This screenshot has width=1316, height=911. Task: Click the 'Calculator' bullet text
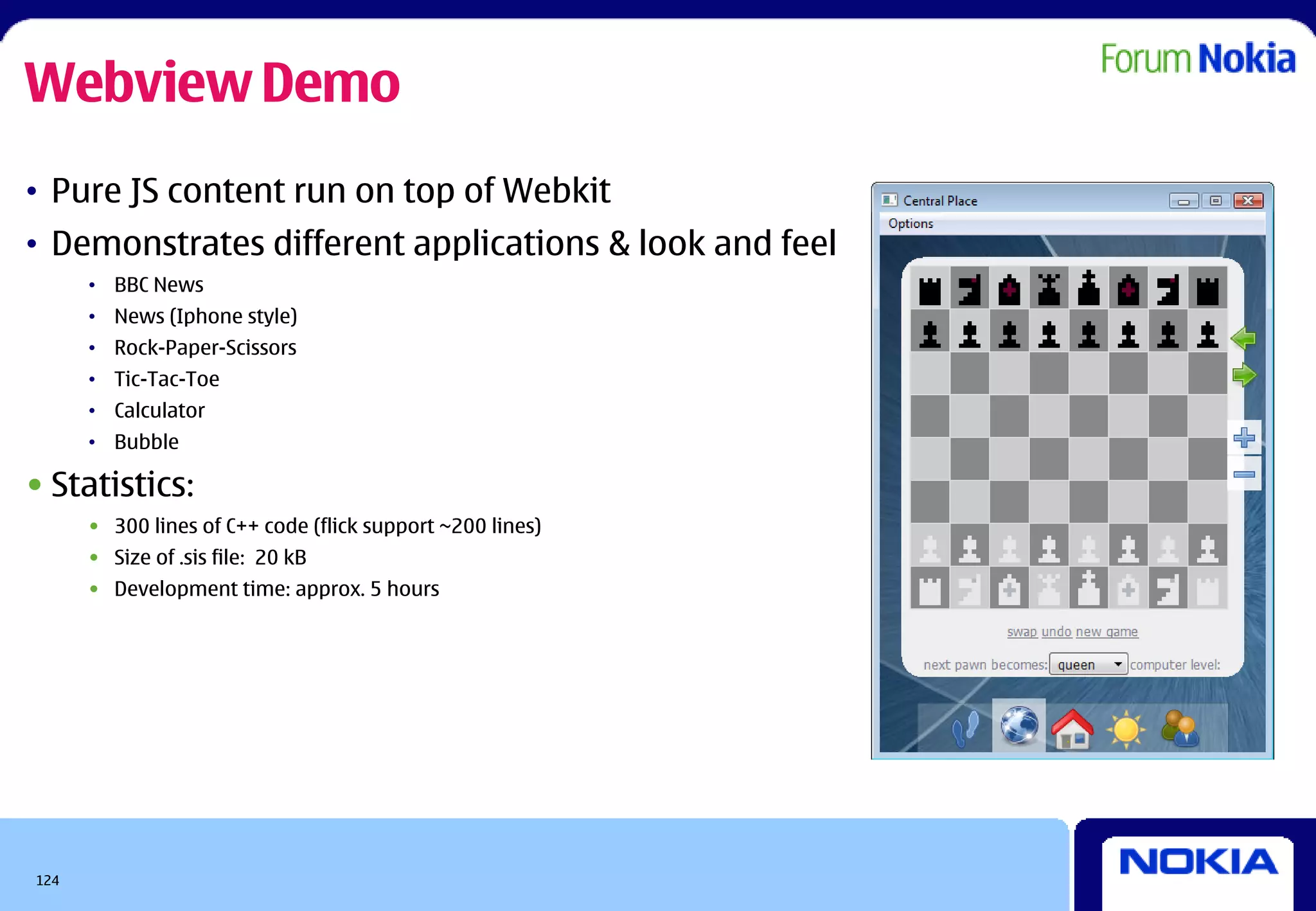pos(159,411)
